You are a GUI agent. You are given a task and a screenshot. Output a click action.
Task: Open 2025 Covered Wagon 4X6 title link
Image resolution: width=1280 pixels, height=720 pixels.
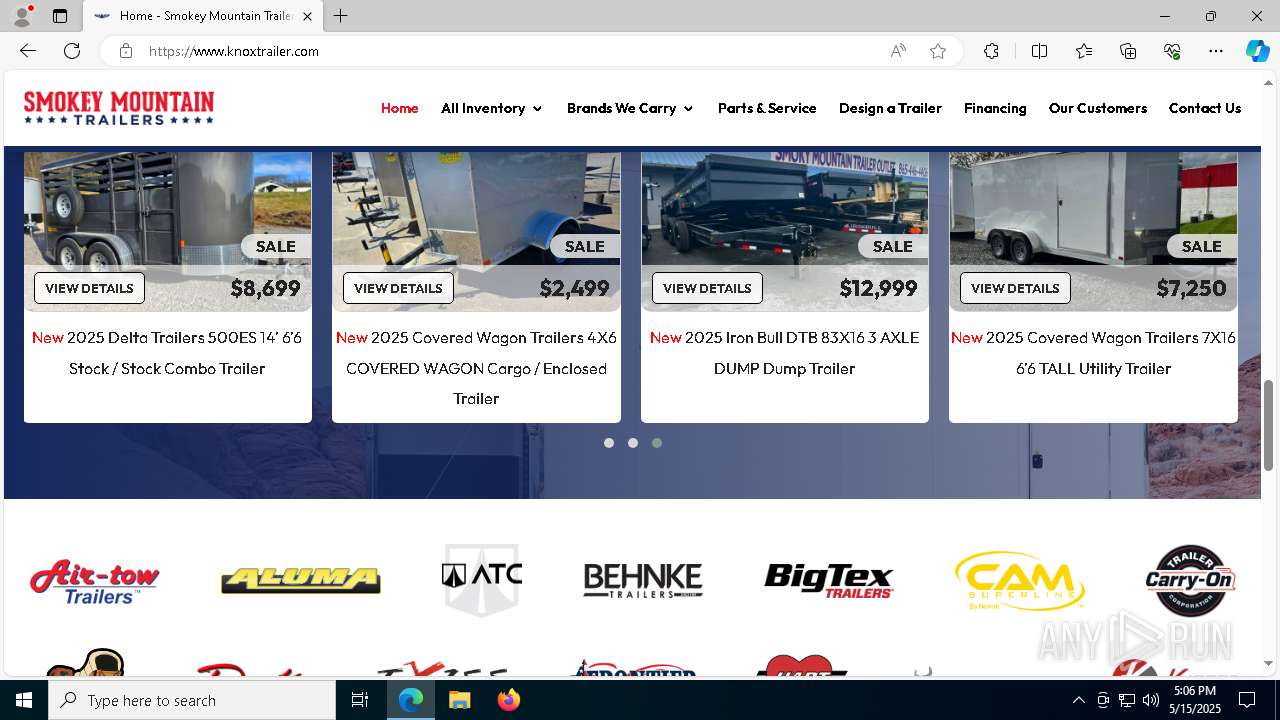tap(476, 368)
